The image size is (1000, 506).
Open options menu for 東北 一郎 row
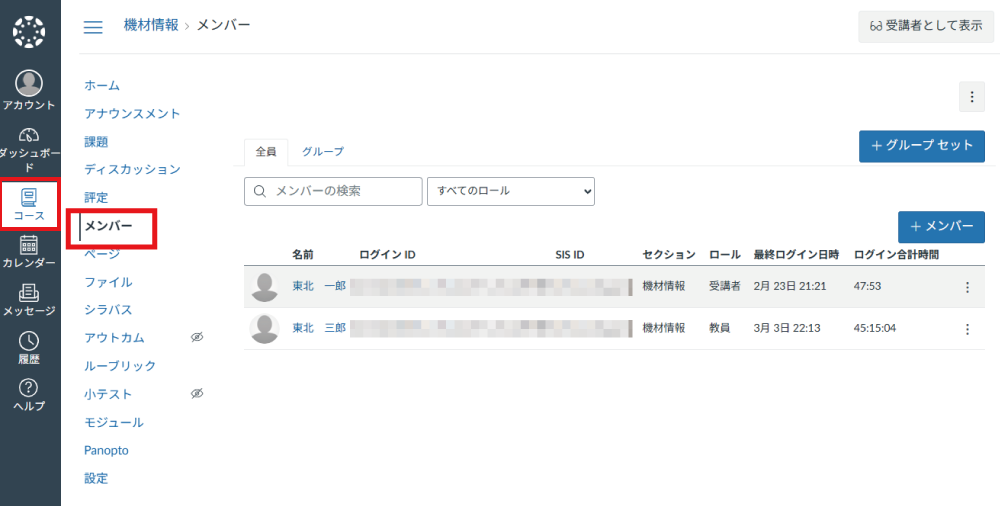[967, 287]
